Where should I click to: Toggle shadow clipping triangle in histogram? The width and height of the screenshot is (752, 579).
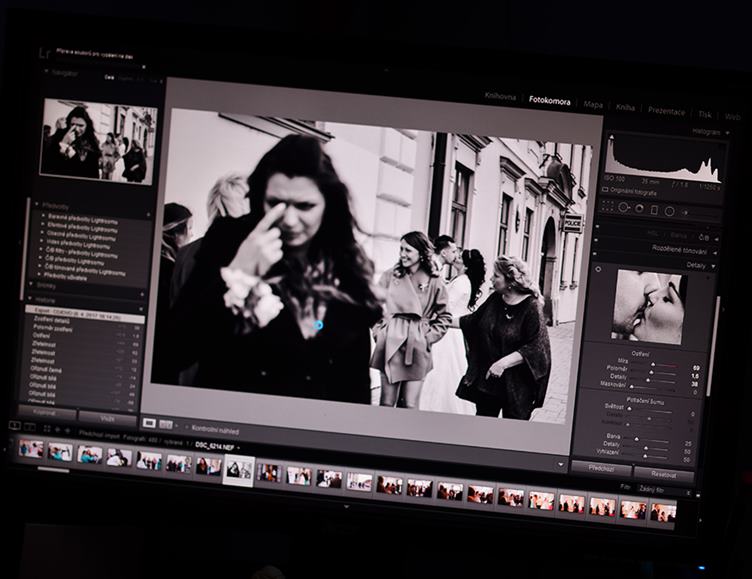[x=611, y=138]
